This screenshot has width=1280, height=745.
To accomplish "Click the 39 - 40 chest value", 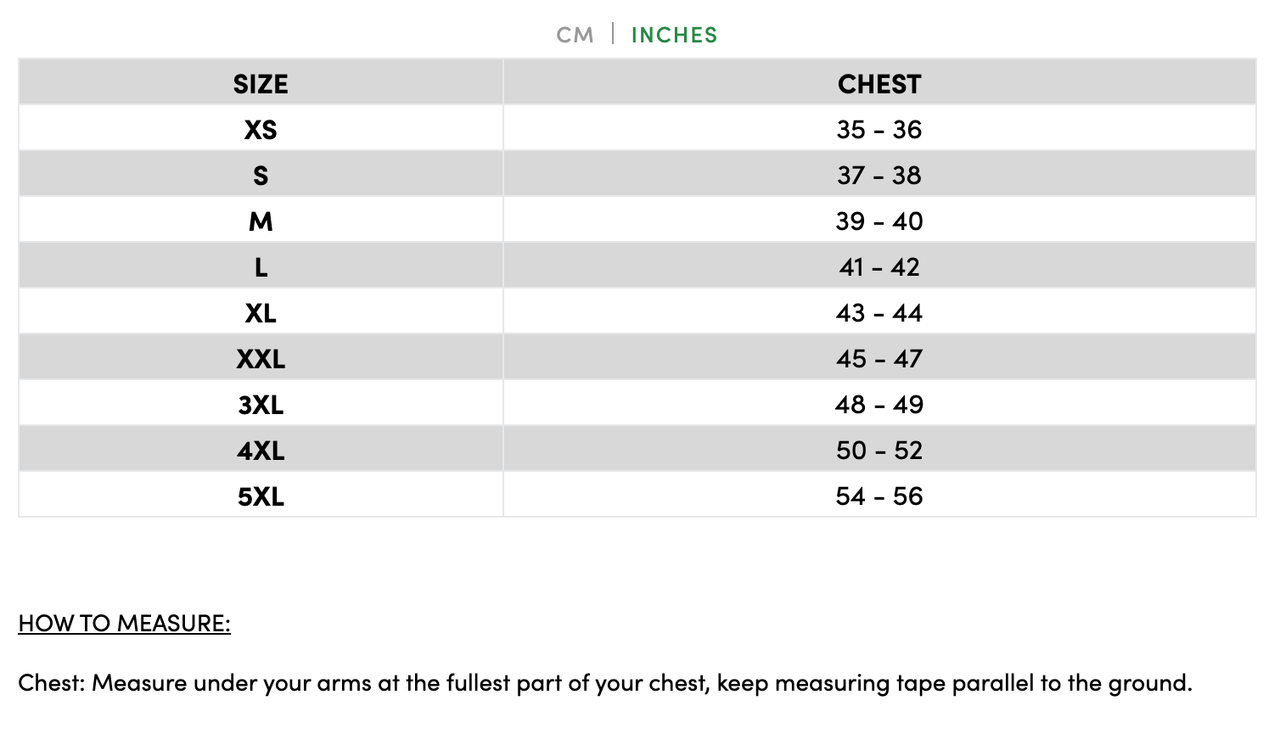I will [x=879, y=221].
